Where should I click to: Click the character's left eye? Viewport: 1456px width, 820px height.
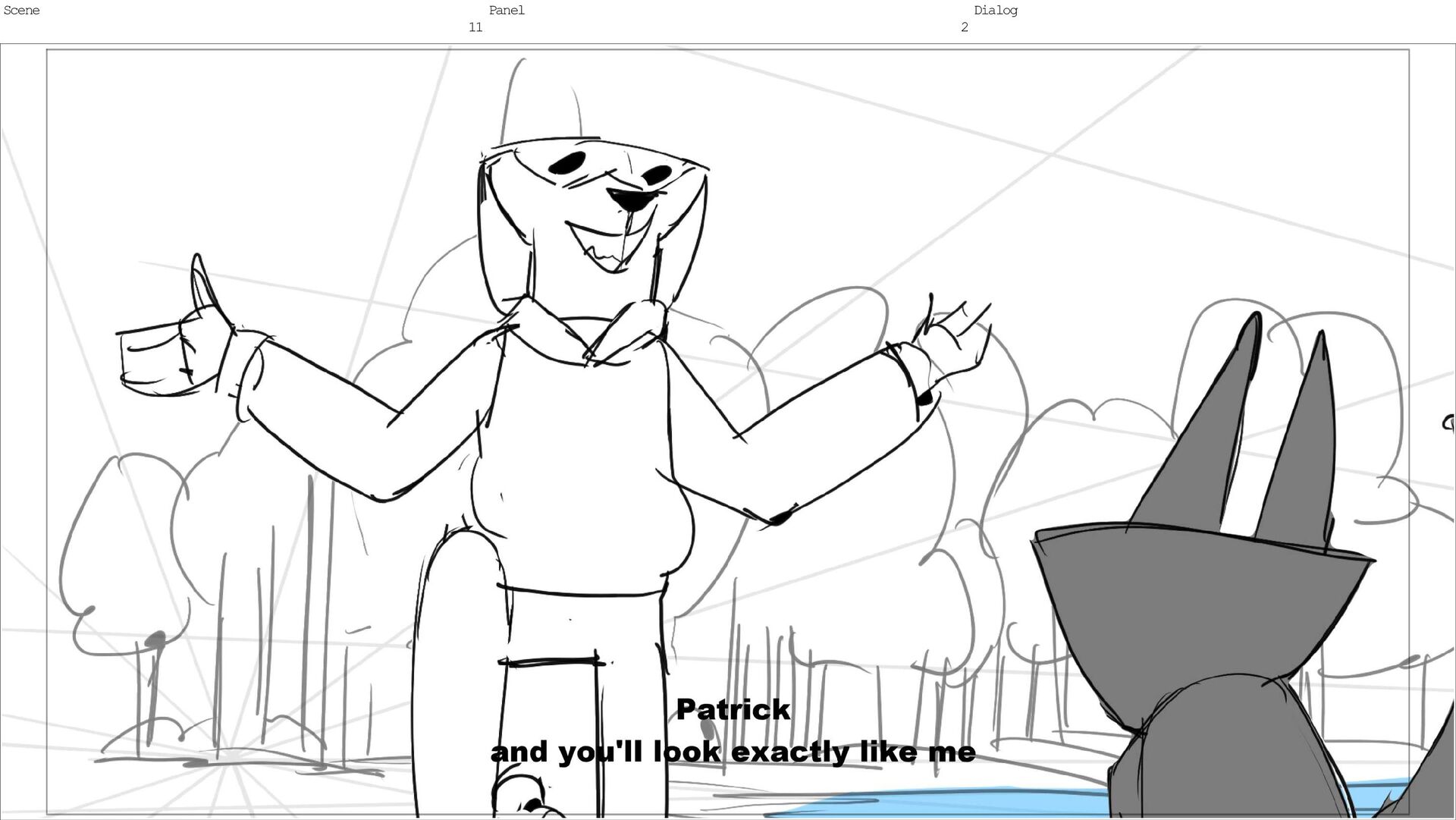tap(568, 162)
